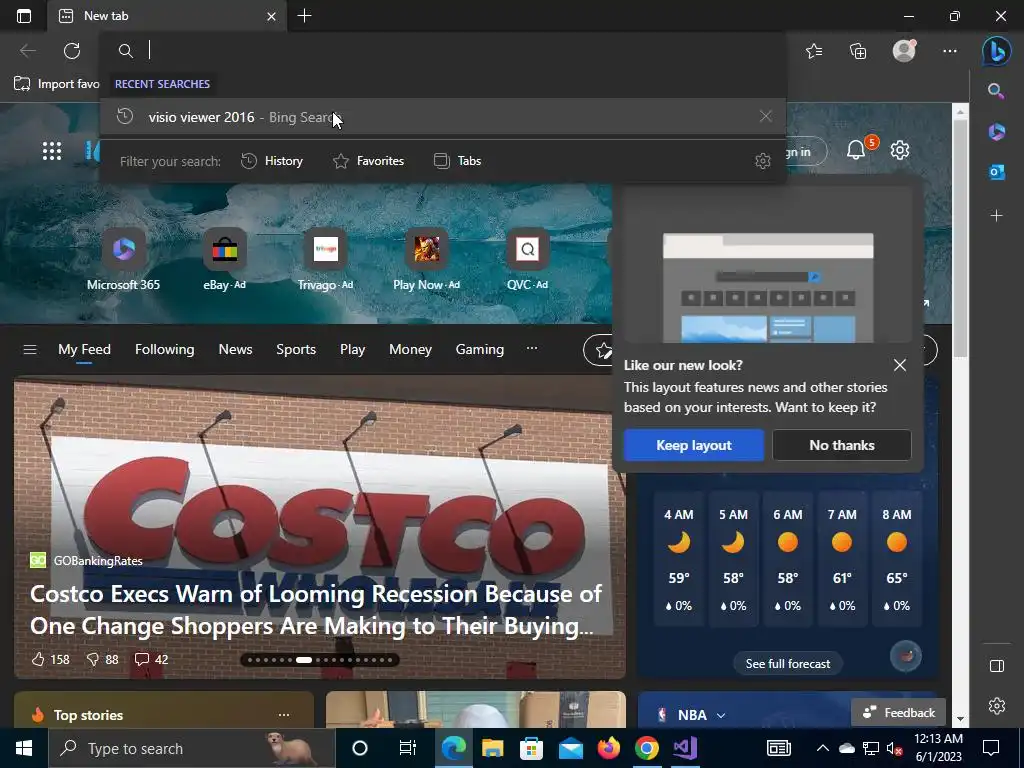Refresh the page with reload icon
The image size is (1024, 768).
pos(72,51)
